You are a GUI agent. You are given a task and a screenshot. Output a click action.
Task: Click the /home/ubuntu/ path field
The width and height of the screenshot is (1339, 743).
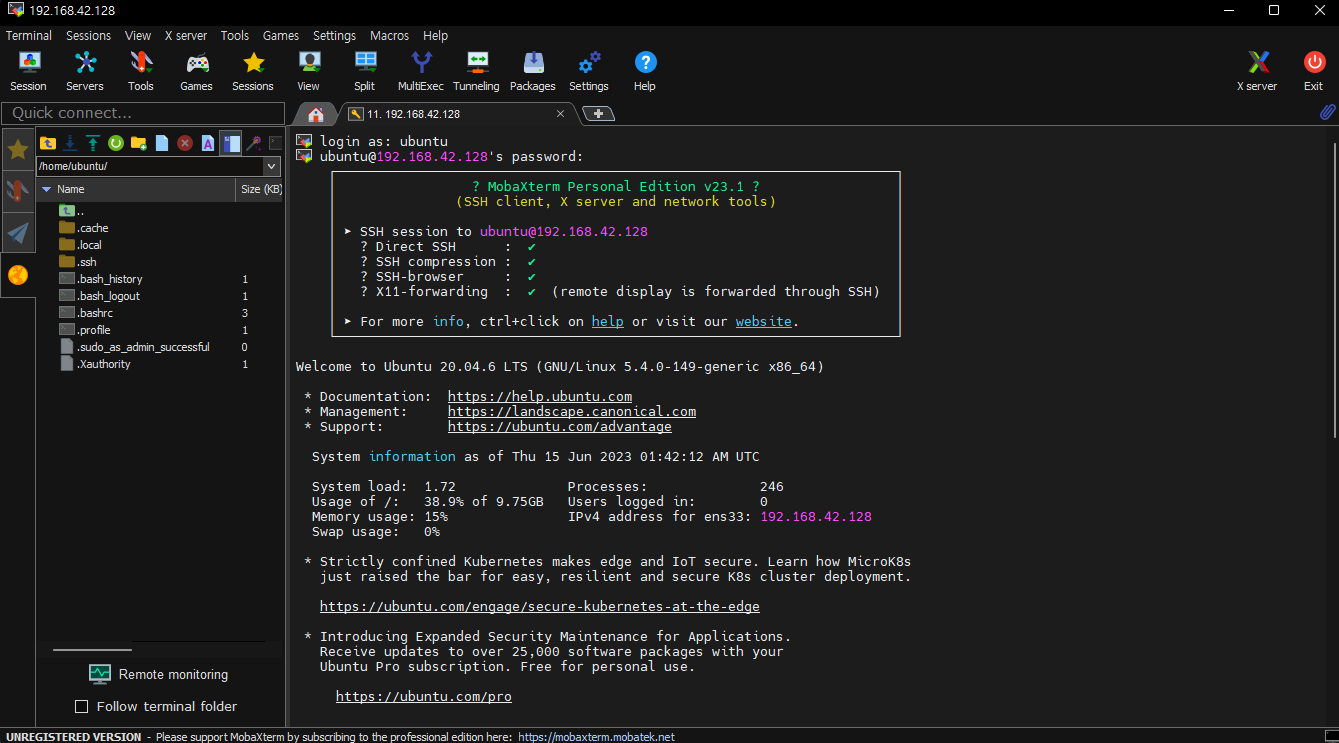150,166
